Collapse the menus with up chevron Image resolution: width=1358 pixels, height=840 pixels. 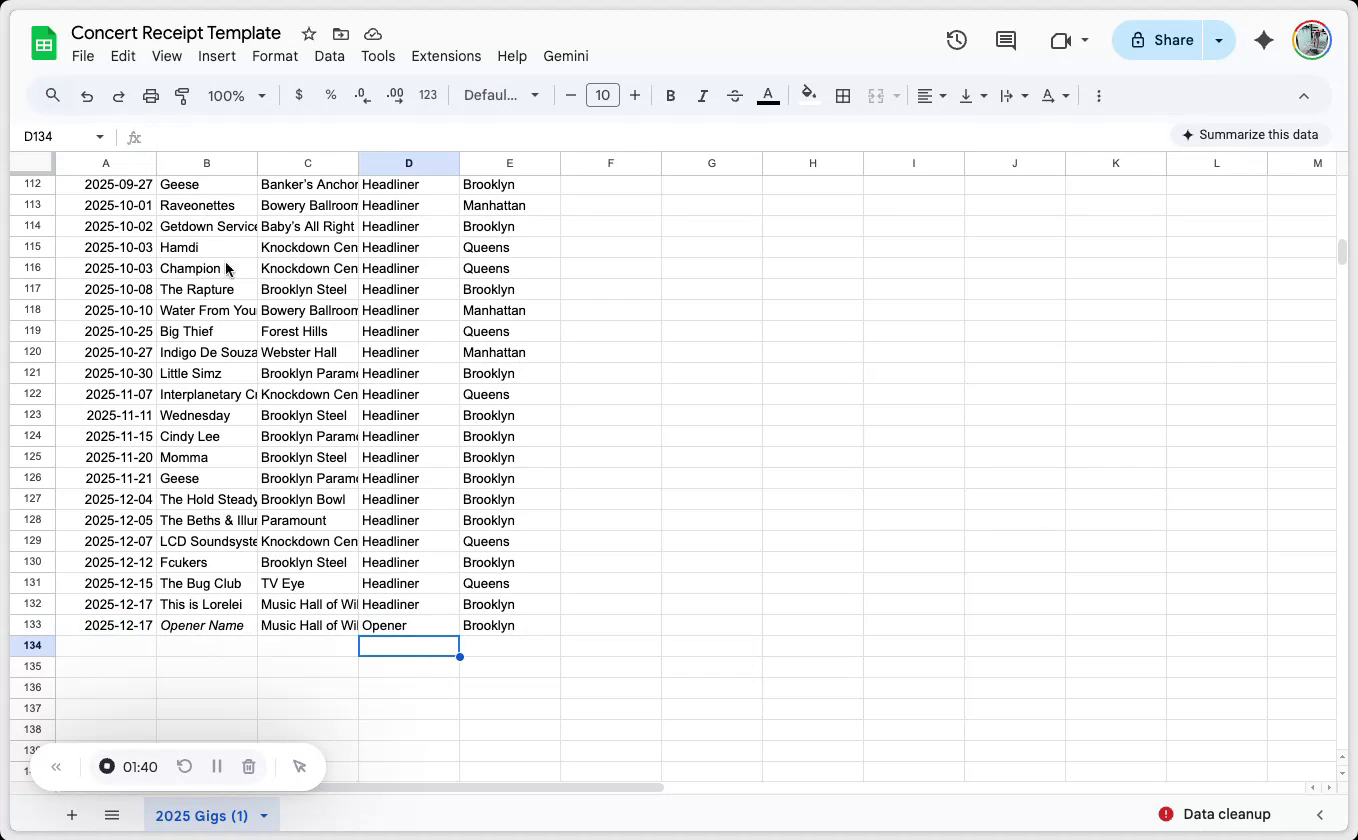[x=1304, y=96]
